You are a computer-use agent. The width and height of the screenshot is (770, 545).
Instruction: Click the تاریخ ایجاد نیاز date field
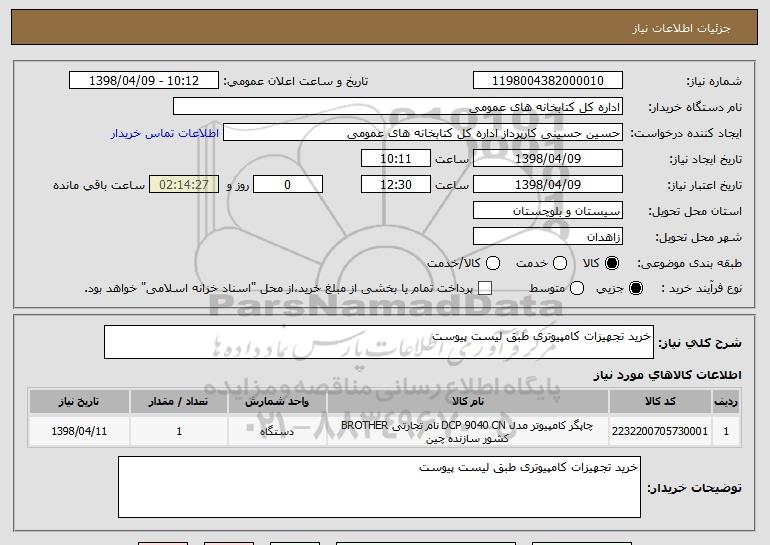(x=547, y=159)
